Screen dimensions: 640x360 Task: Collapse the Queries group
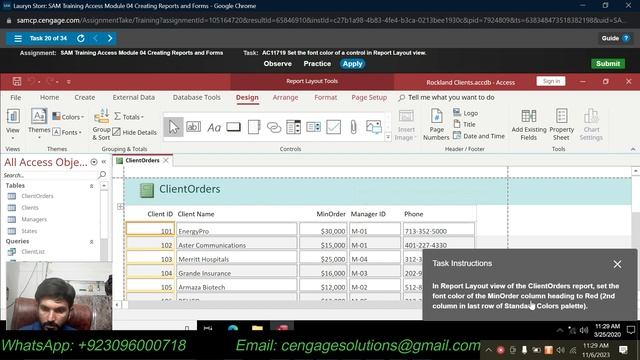(91, 242)
